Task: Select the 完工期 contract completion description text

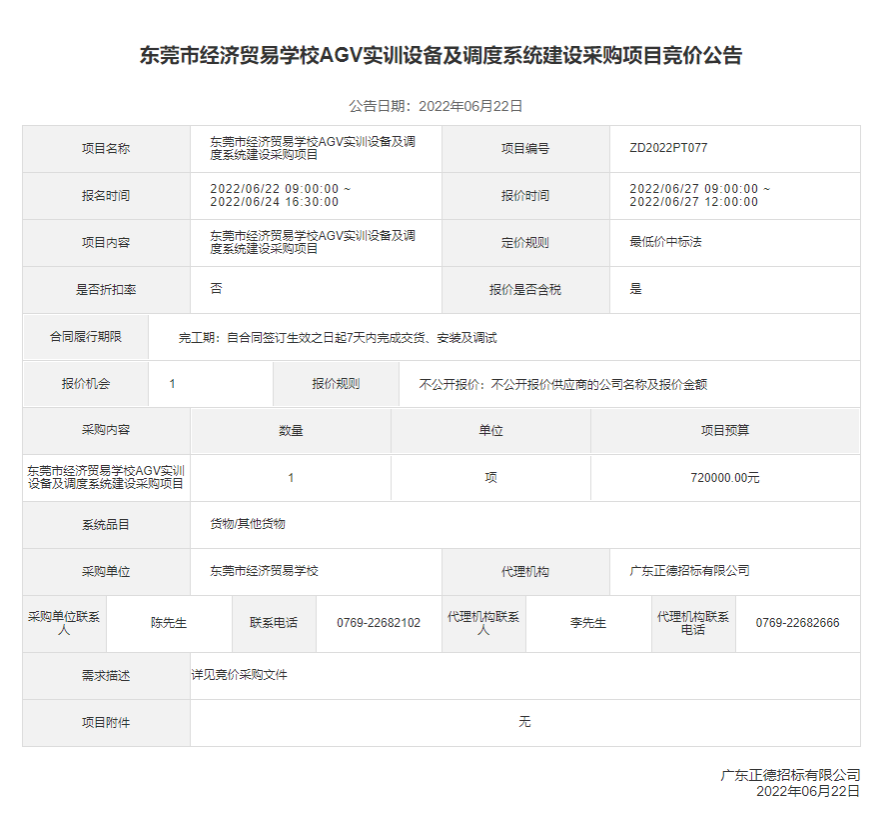Action: pyautogui.click(x=338, y=338)
